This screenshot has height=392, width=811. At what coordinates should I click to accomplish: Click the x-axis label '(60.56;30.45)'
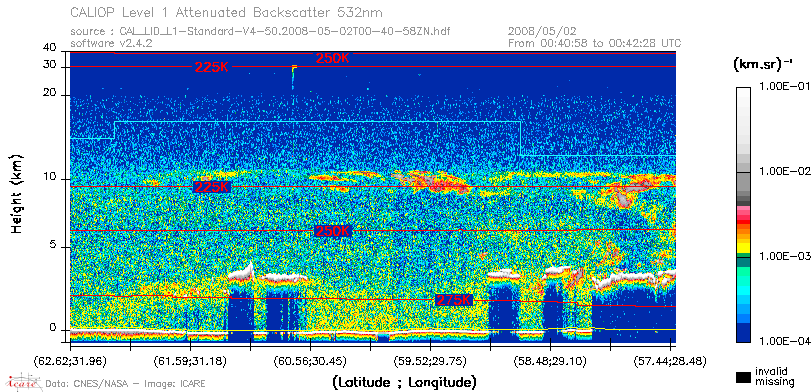pos(311,360)
